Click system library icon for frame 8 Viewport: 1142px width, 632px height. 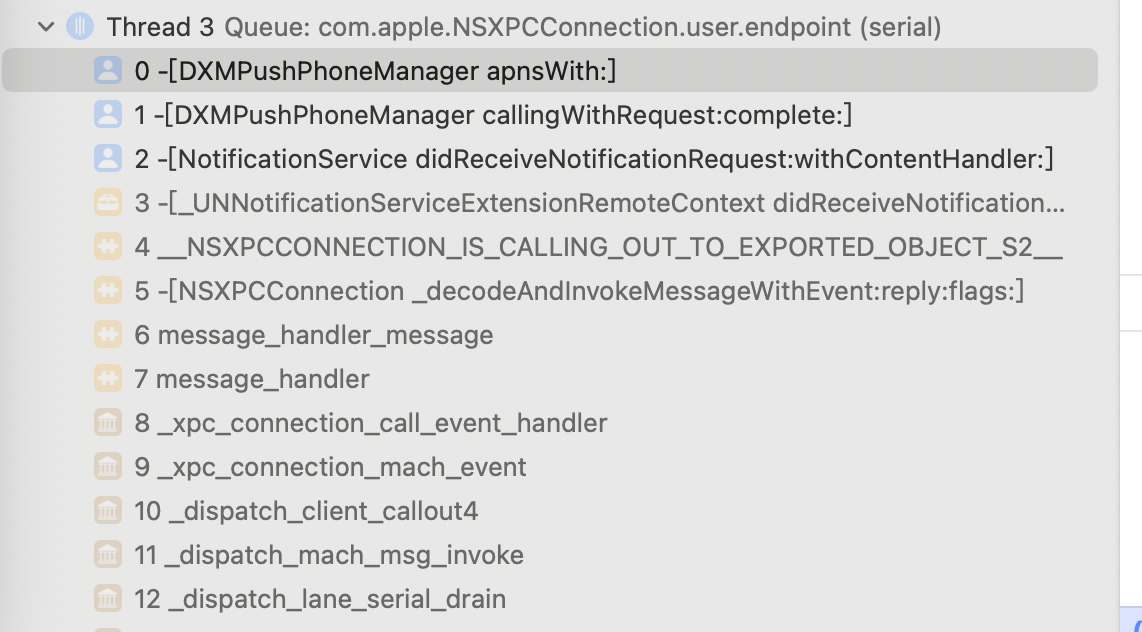tap(107, 423)
